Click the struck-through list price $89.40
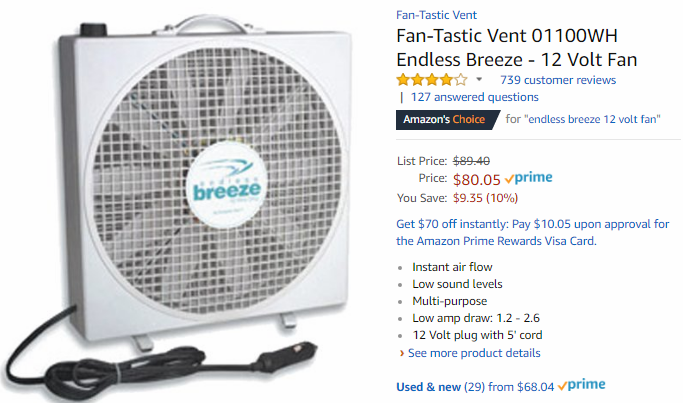This screenshot has width=683, height=403. (x=471, y=161)
